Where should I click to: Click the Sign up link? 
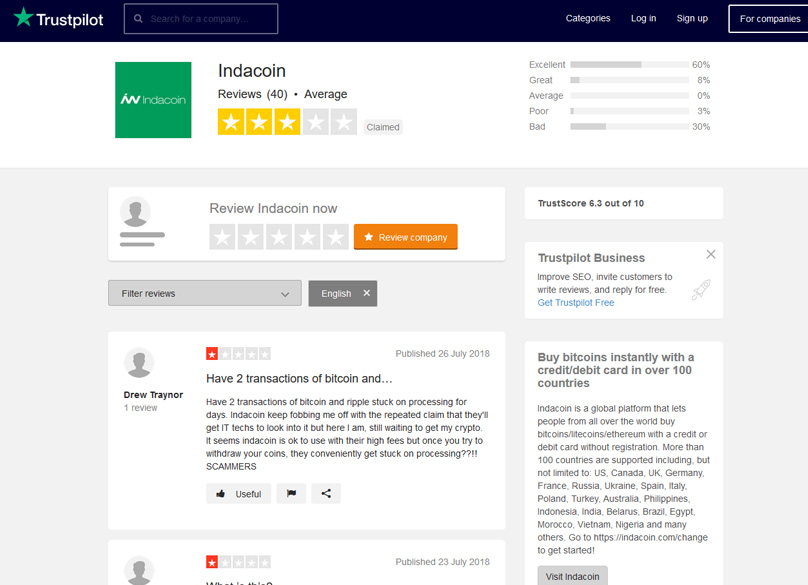[691, 18]
